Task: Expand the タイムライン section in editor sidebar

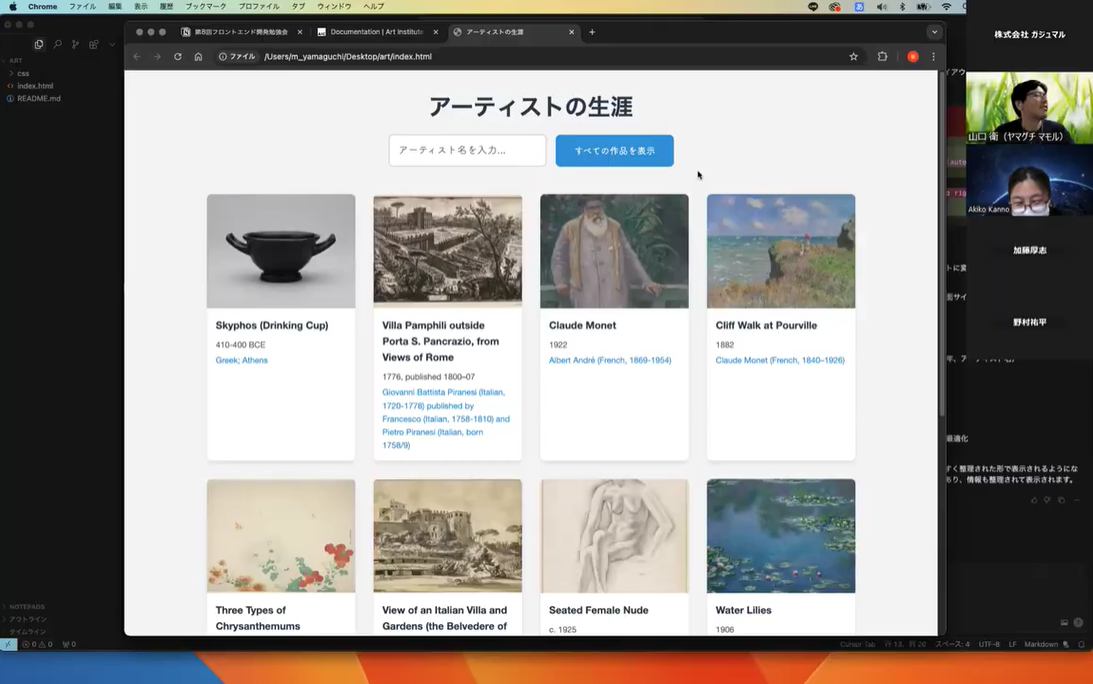Action: tap(28, 632)
